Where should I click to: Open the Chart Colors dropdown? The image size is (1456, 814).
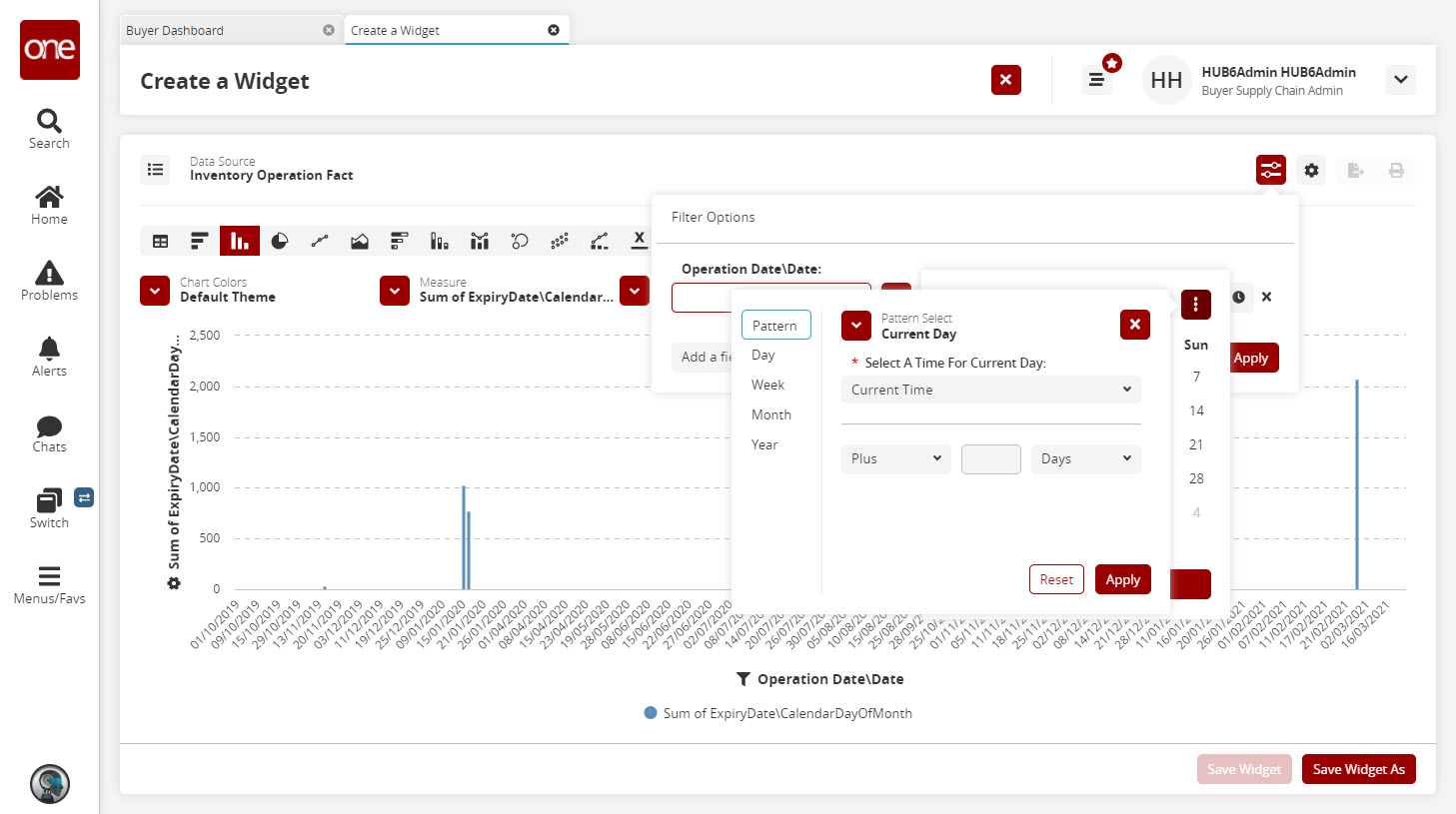[x=155, y=291]
